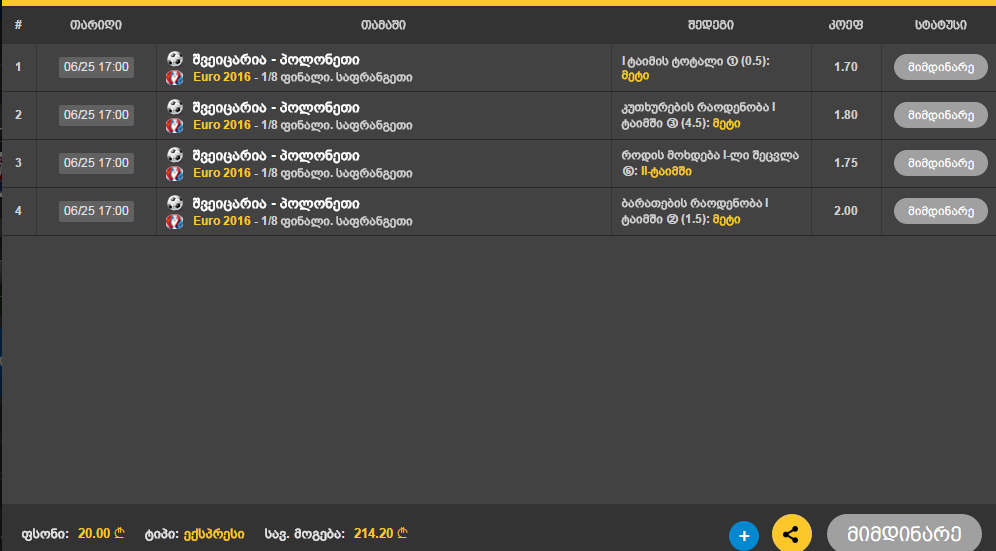Click the date '06/25 17:00' in row 1
Screen dimensions: 996x551
pos(97,67)
